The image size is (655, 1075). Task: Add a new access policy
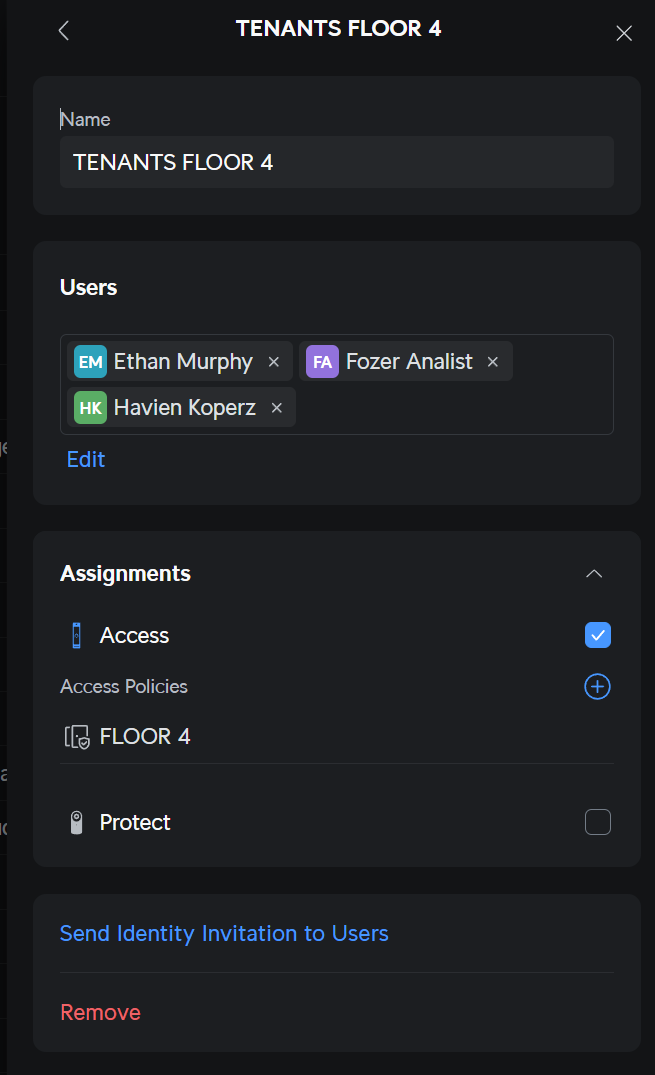pyautogui.click(x=597, y=687)
